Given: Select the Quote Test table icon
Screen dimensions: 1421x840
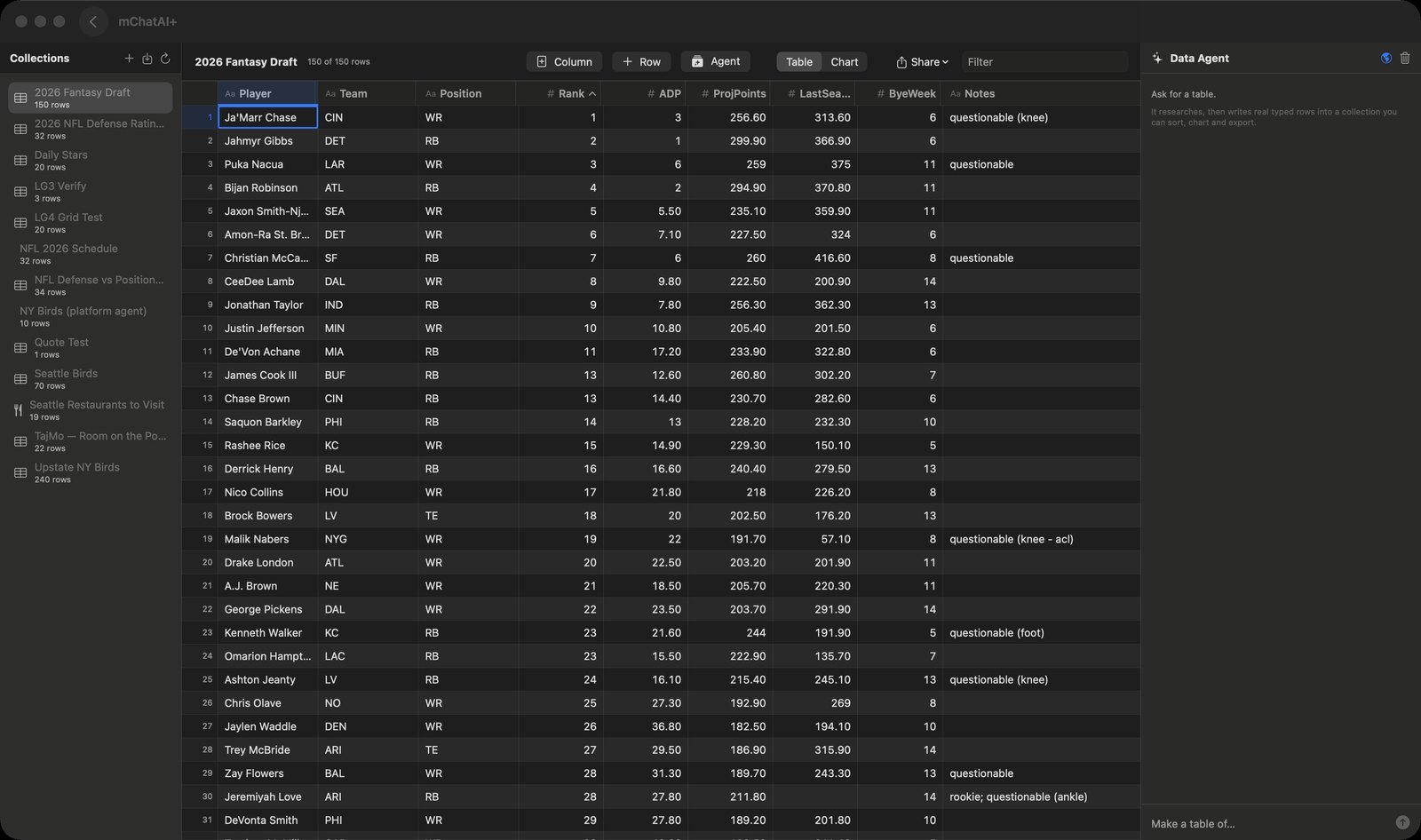Looking at the screenshot, I should click(x=20, y=348).
